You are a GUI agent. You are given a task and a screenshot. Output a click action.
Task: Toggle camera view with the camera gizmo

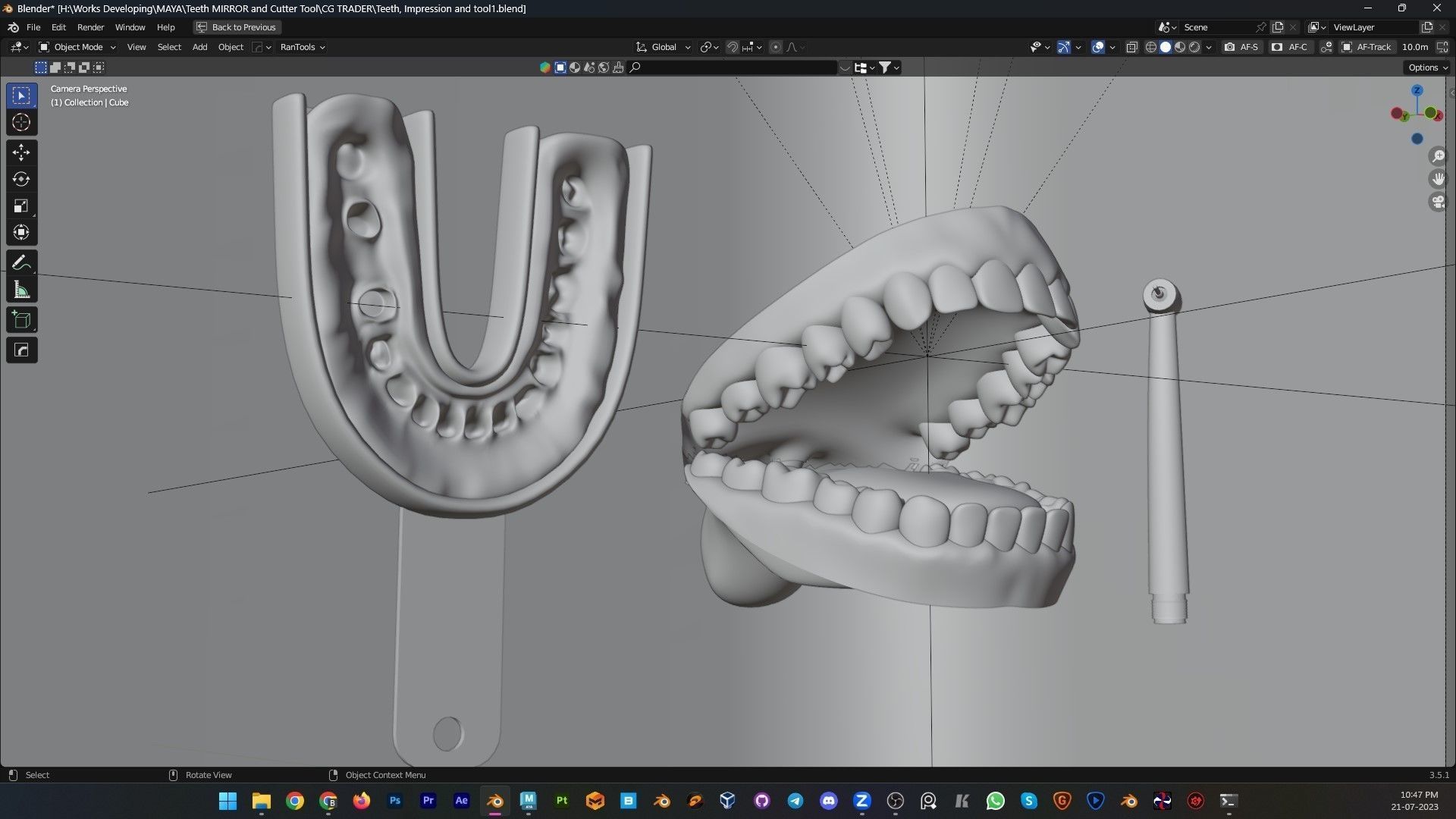click(x=1438, y=202)
